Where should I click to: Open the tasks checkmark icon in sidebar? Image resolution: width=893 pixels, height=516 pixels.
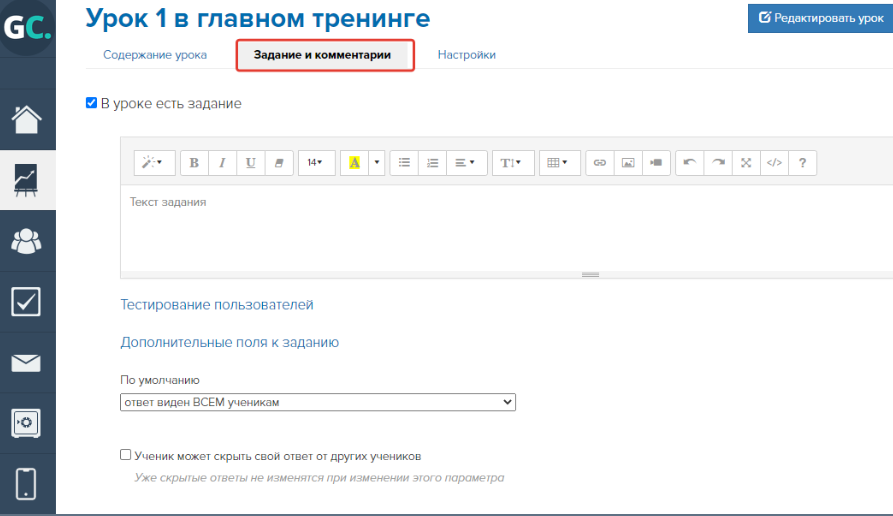pyautogui.click(x=27, y=302)
